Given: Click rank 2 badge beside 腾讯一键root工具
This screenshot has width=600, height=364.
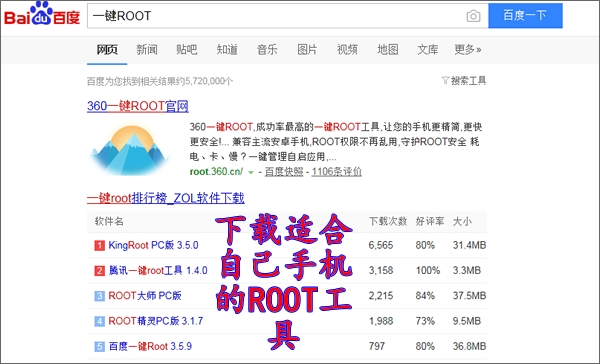Looking at the screenshot, I should click(99, 271).
